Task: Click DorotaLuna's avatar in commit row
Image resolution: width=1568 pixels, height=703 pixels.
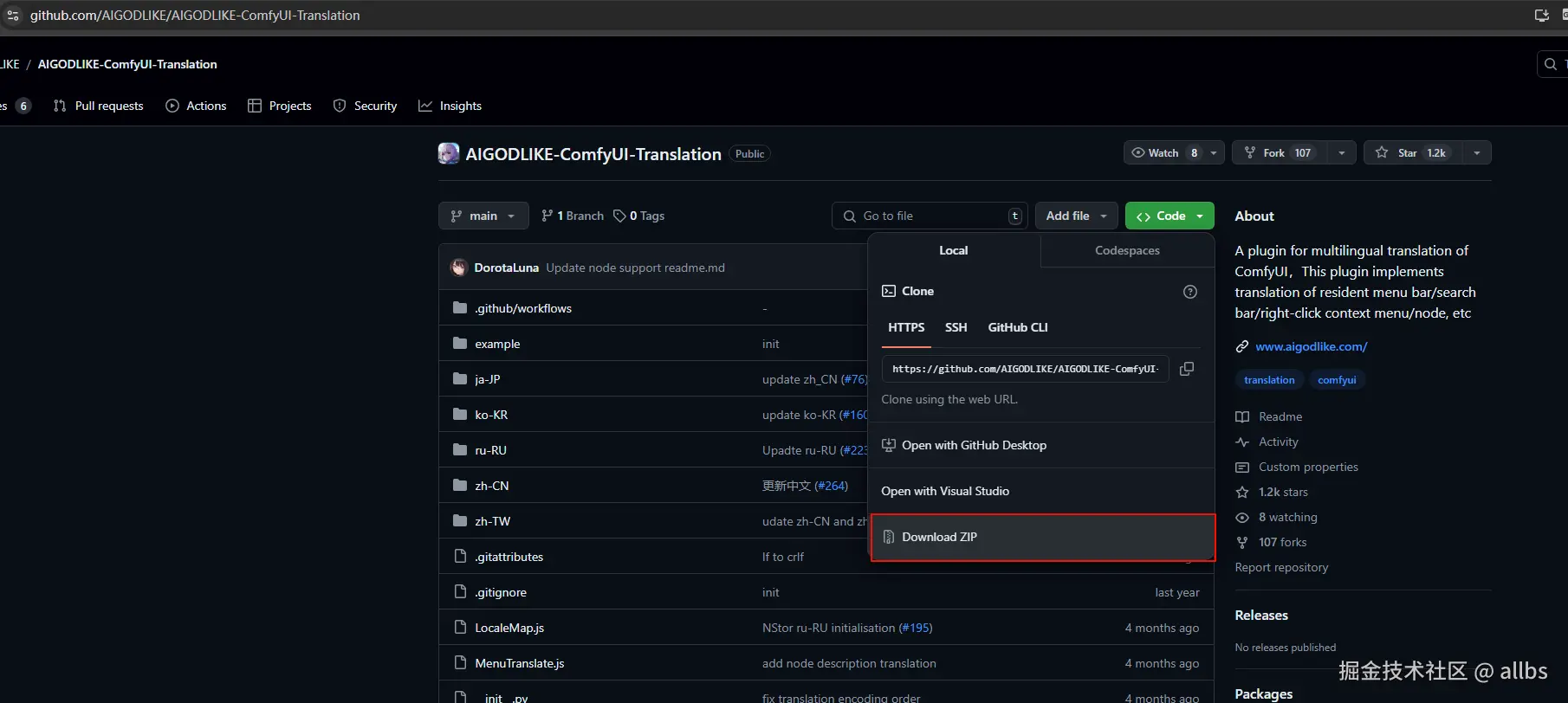Action: [459, 268]
